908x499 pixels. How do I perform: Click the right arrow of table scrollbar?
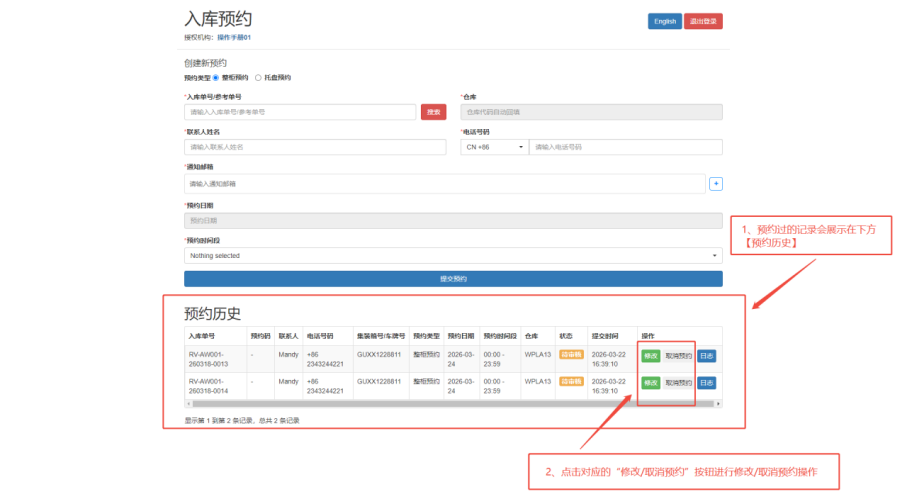[717, 404]
